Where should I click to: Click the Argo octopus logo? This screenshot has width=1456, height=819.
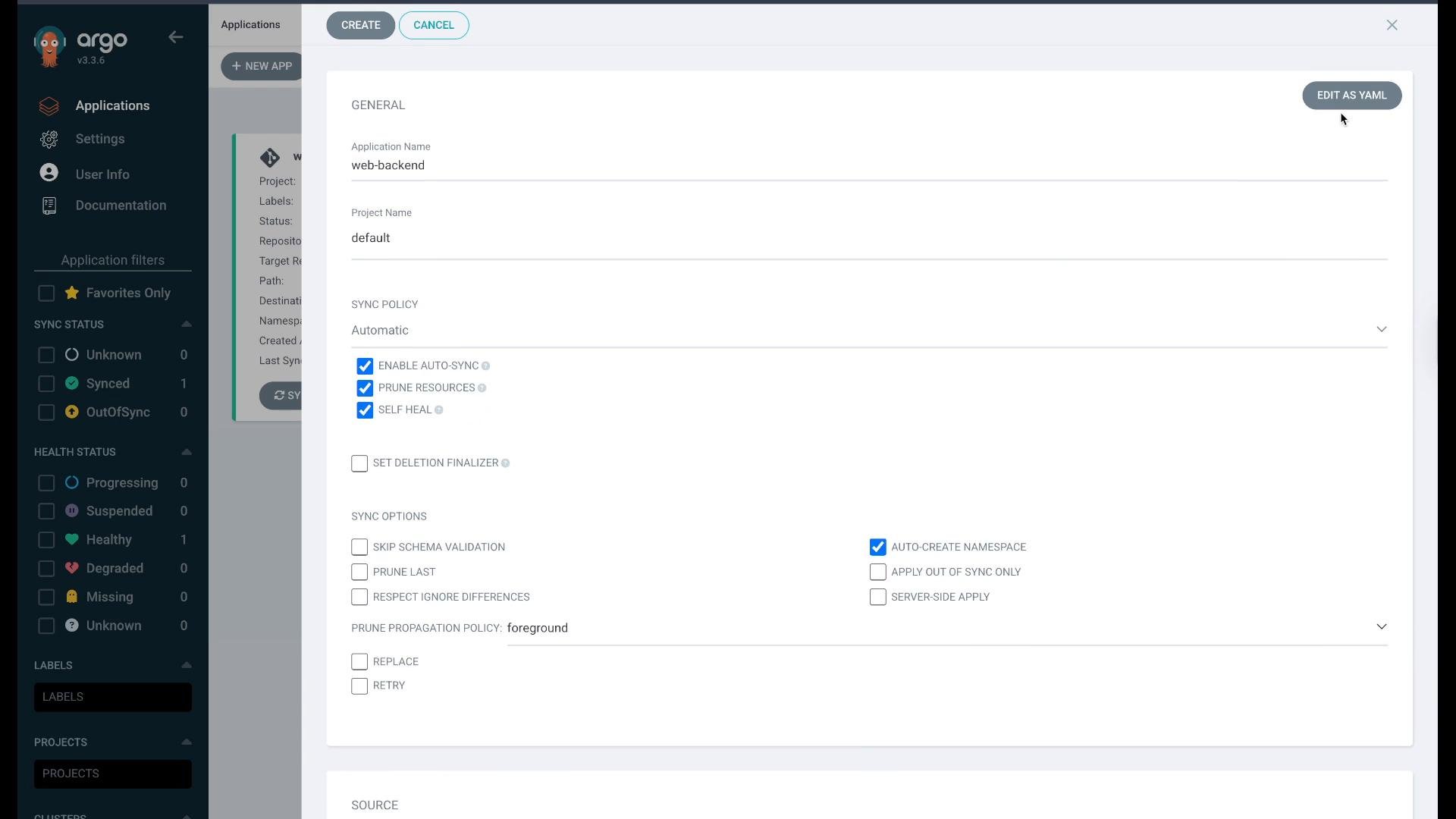[50, 47]
